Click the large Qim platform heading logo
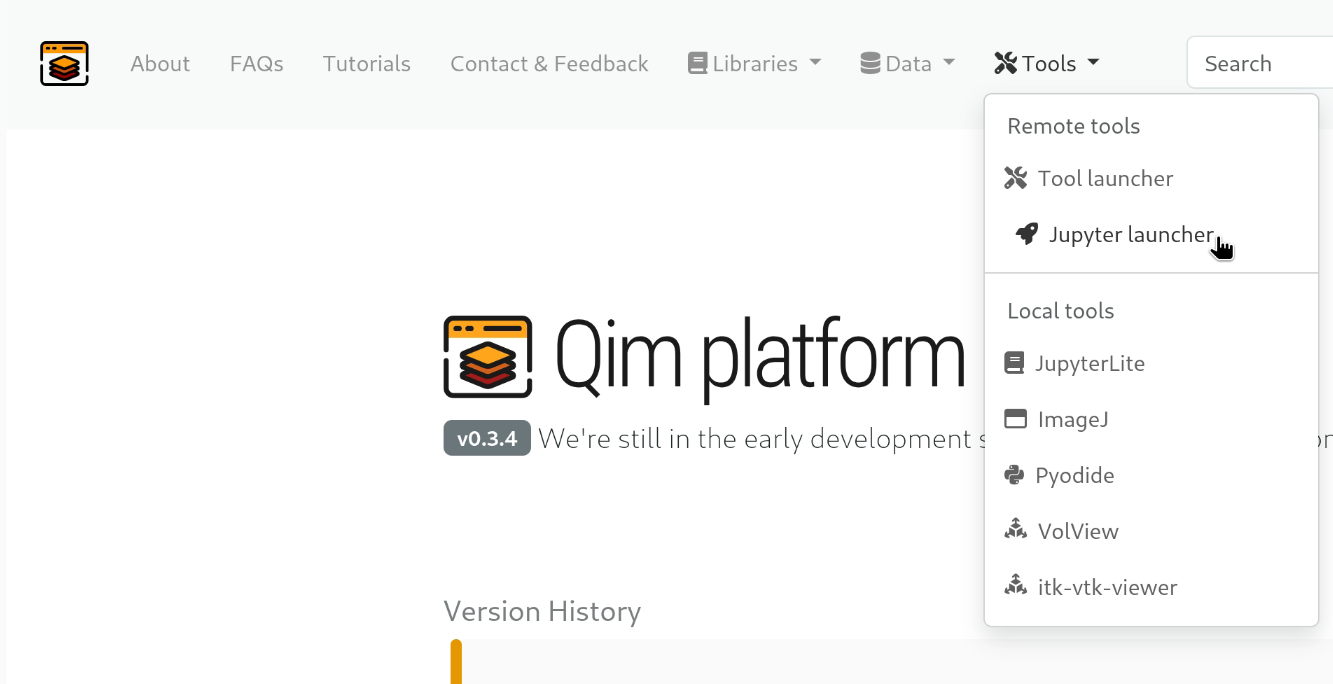1333x684 pixels. [x=488, y=357]
